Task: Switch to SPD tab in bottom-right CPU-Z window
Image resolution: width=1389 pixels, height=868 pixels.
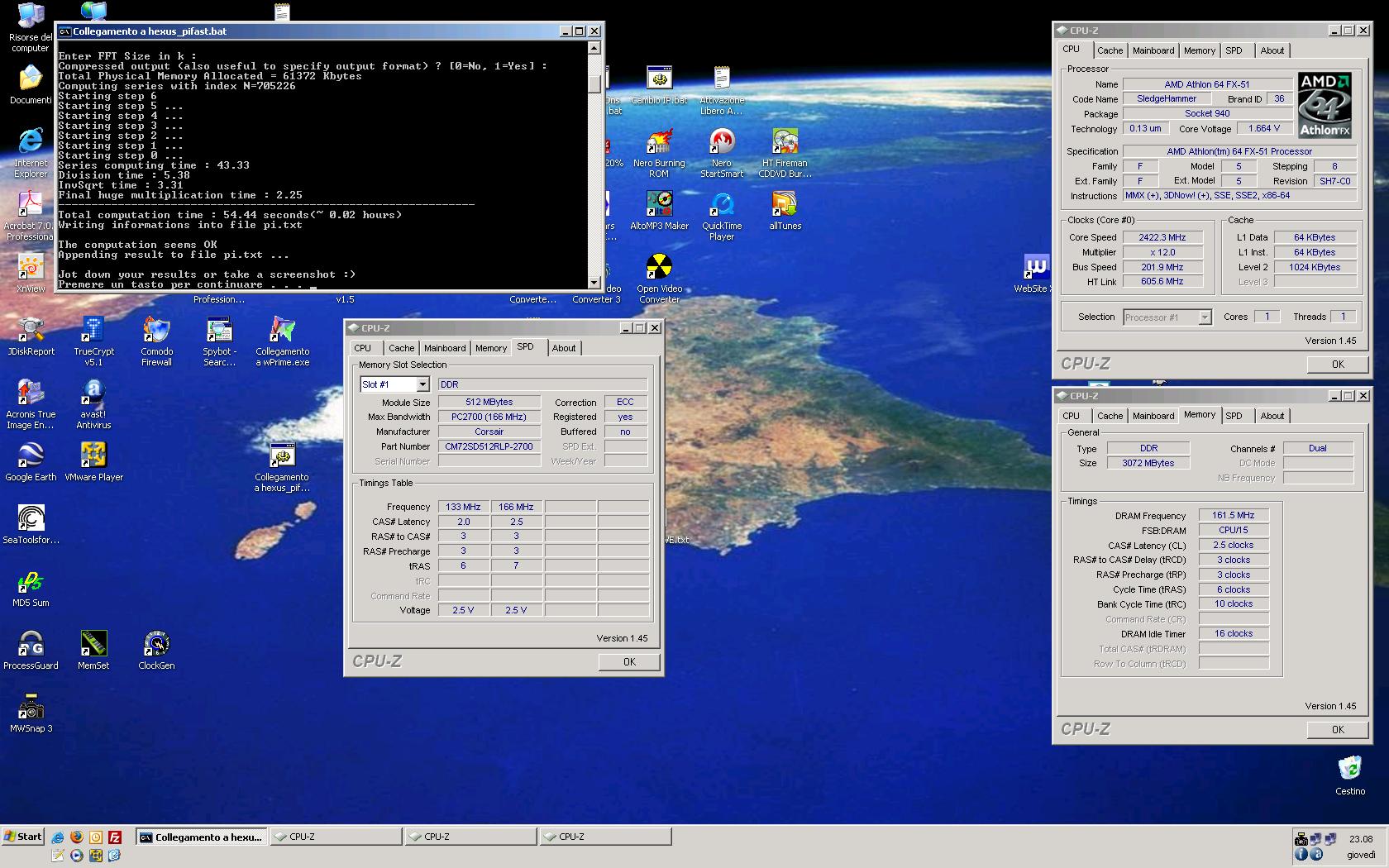Action: tap(1234, 416)
